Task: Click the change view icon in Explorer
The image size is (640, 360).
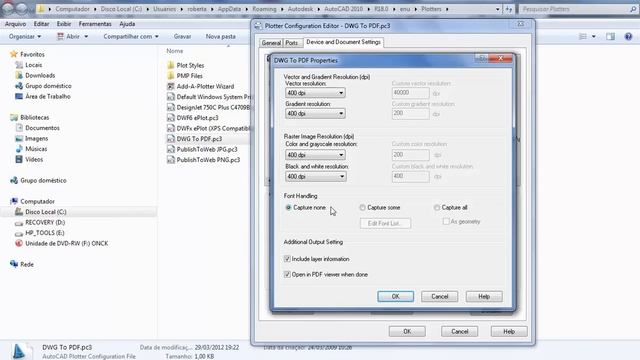Action: [x=583, y=36]
